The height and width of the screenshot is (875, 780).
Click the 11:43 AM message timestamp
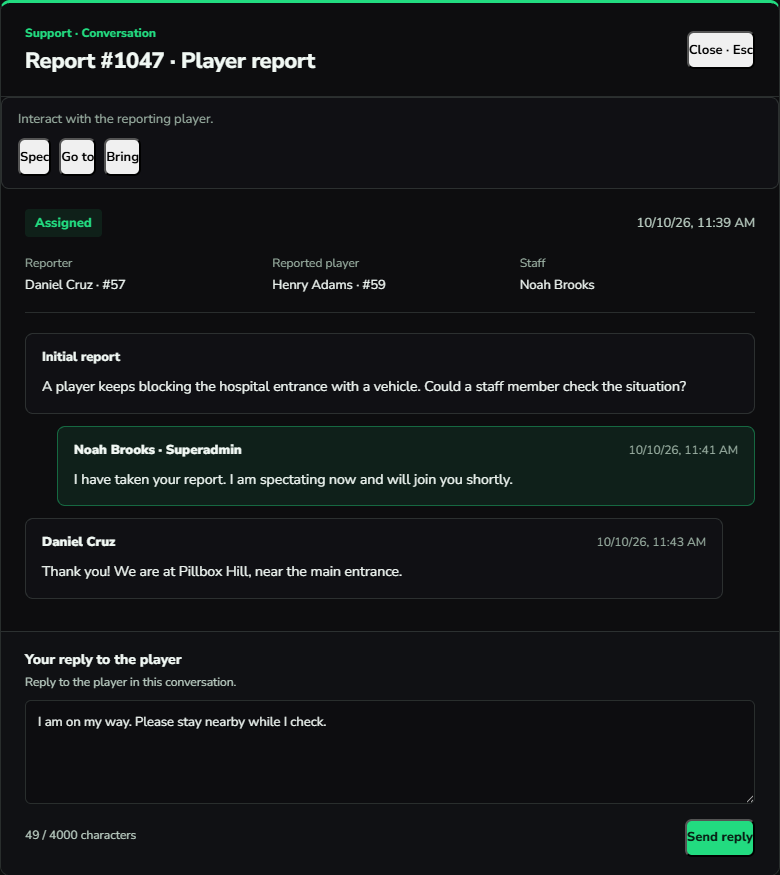[651, 542]
